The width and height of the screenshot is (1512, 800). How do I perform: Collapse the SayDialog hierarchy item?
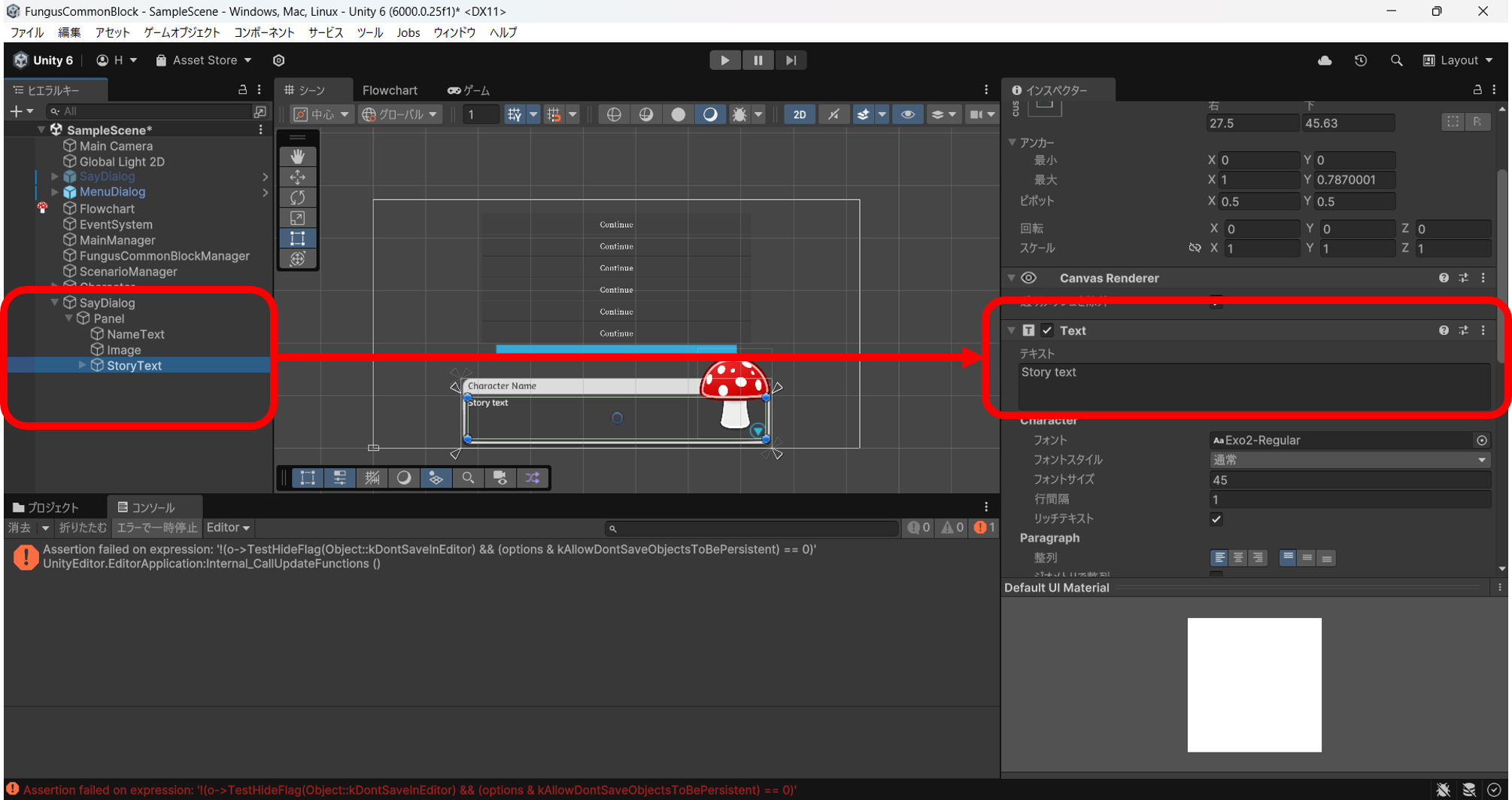[54, 302]
